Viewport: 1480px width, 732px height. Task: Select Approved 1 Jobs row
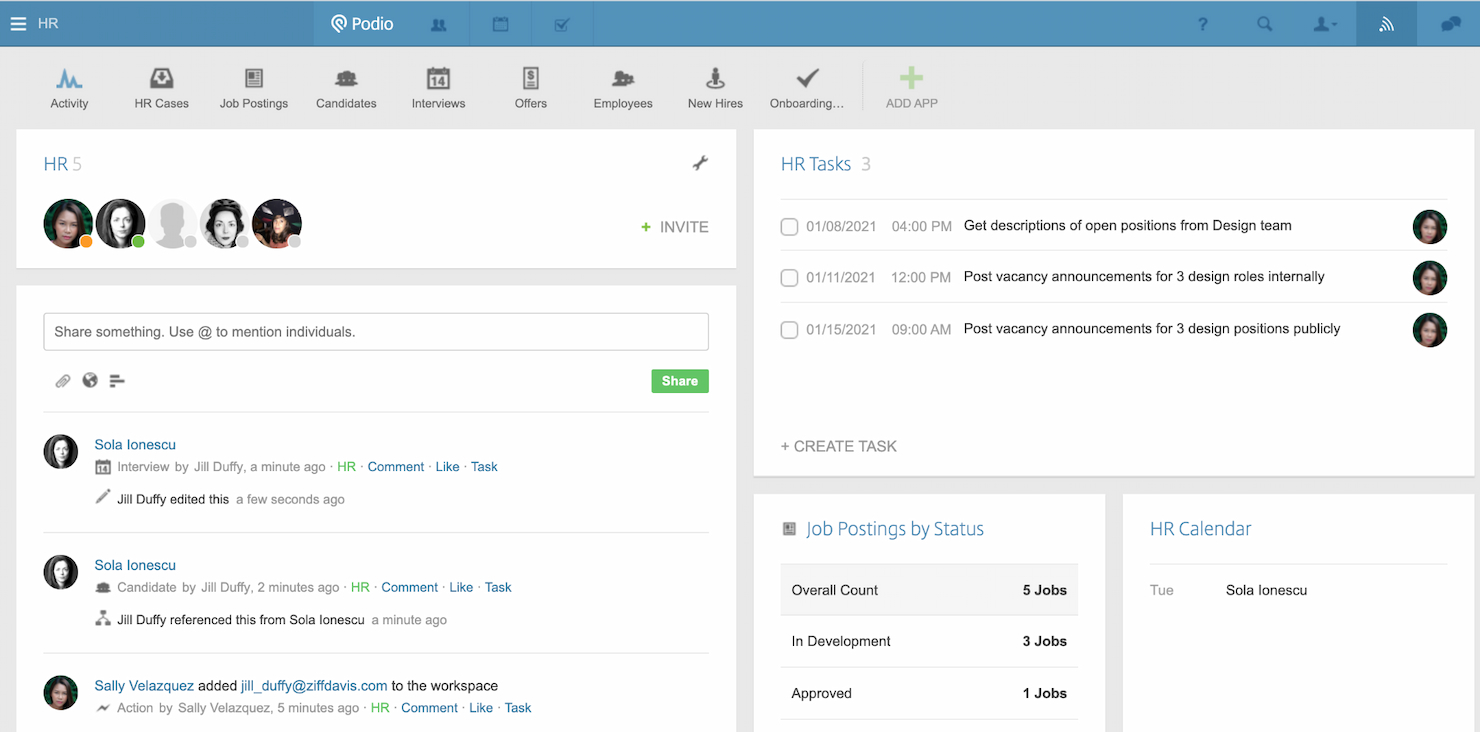click(x=929, y=694)
